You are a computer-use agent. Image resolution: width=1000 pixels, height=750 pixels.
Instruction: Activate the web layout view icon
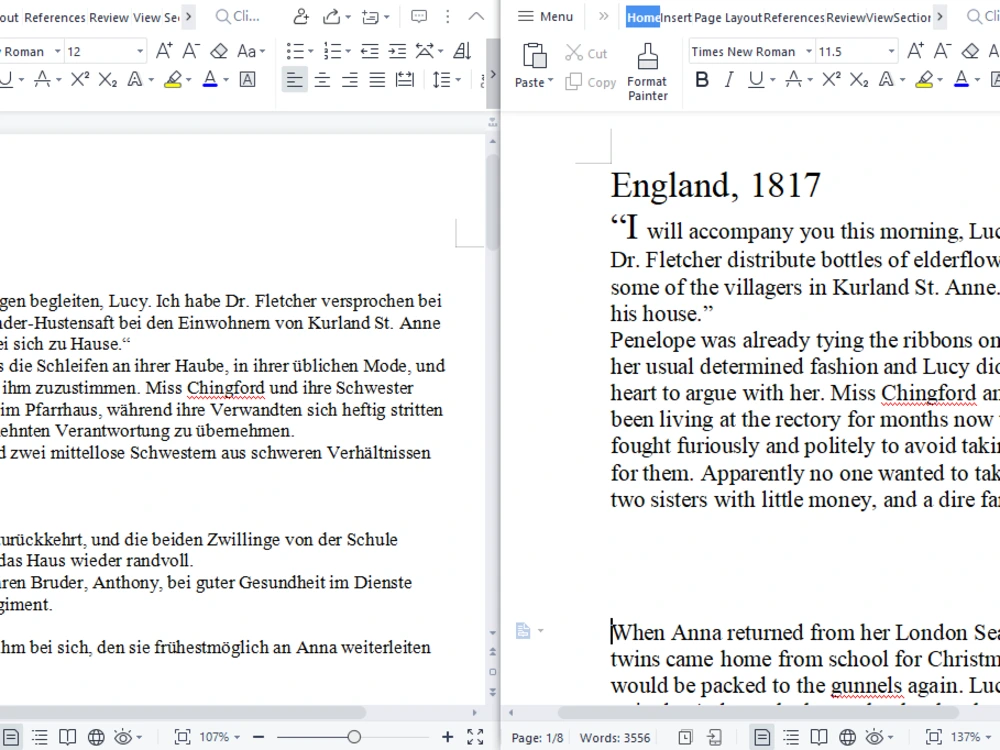(x=96, y=737)
